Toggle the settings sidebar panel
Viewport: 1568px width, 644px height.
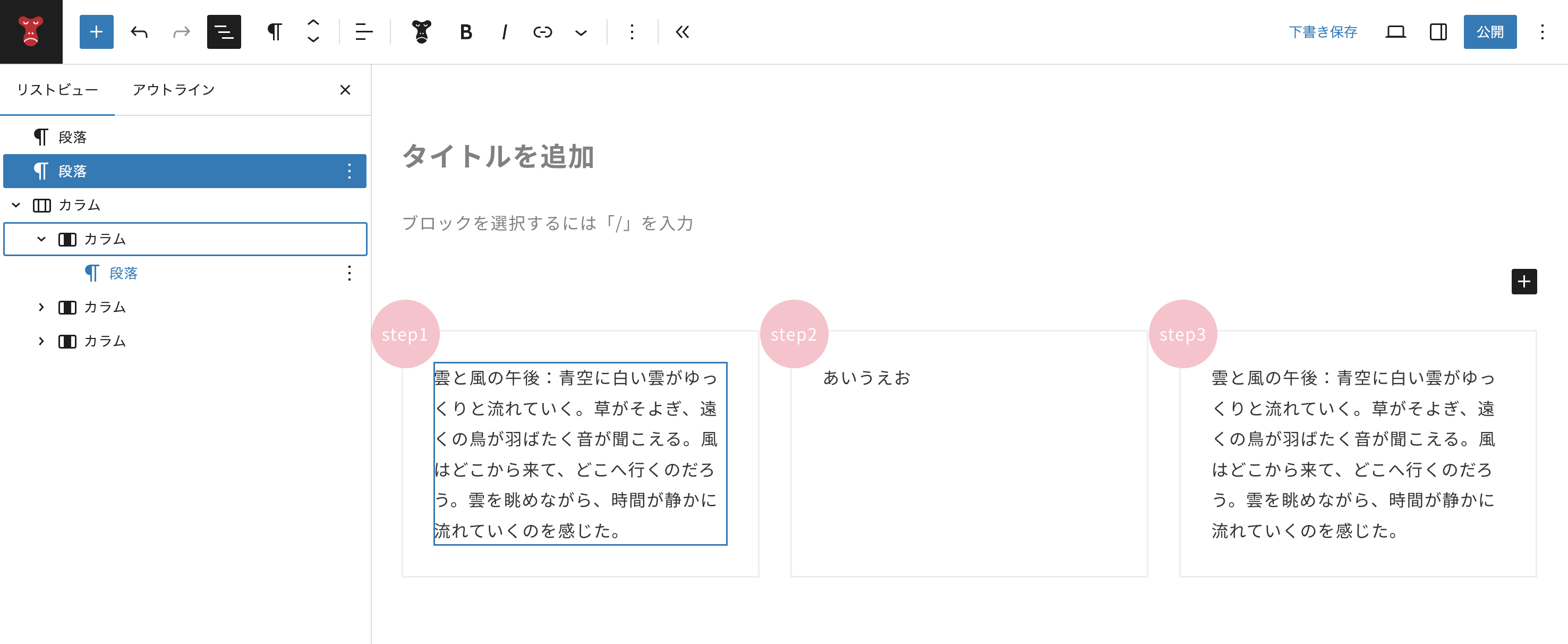(1438, 32)
